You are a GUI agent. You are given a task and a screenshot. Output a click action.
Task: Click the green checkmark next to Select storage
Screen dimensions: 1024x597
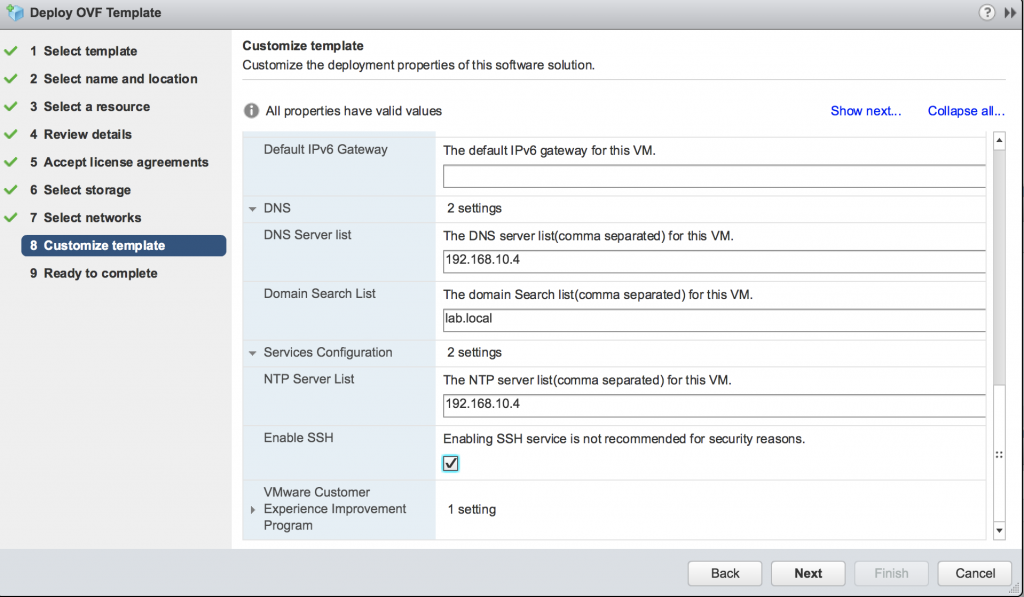11,190
